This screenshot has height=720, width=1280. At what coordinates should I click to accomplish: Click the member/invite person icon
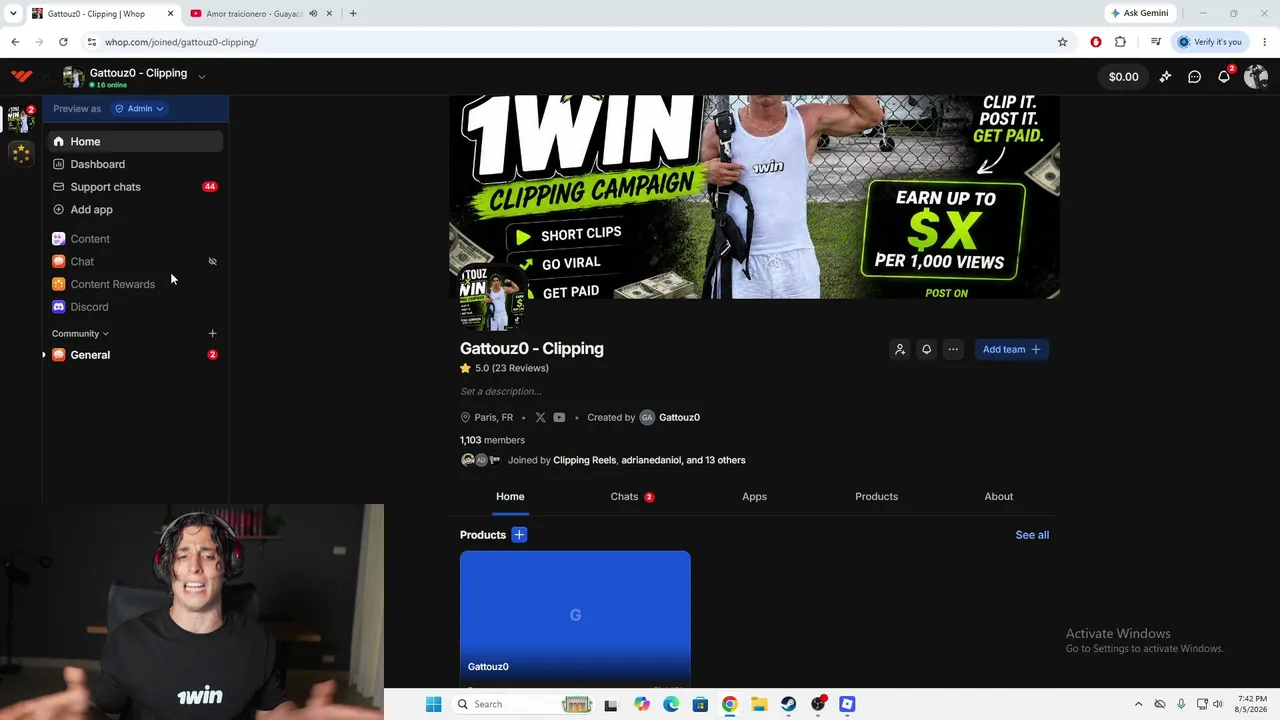[900, 350]
